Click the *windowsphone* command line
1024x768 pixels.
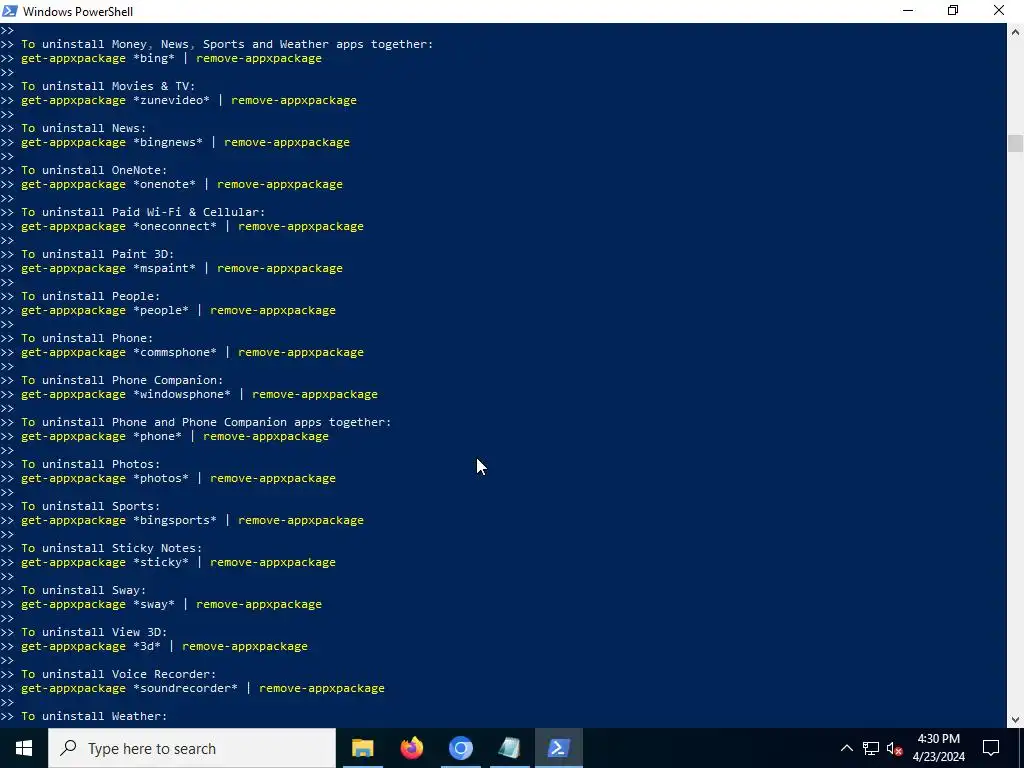(199, 394)
